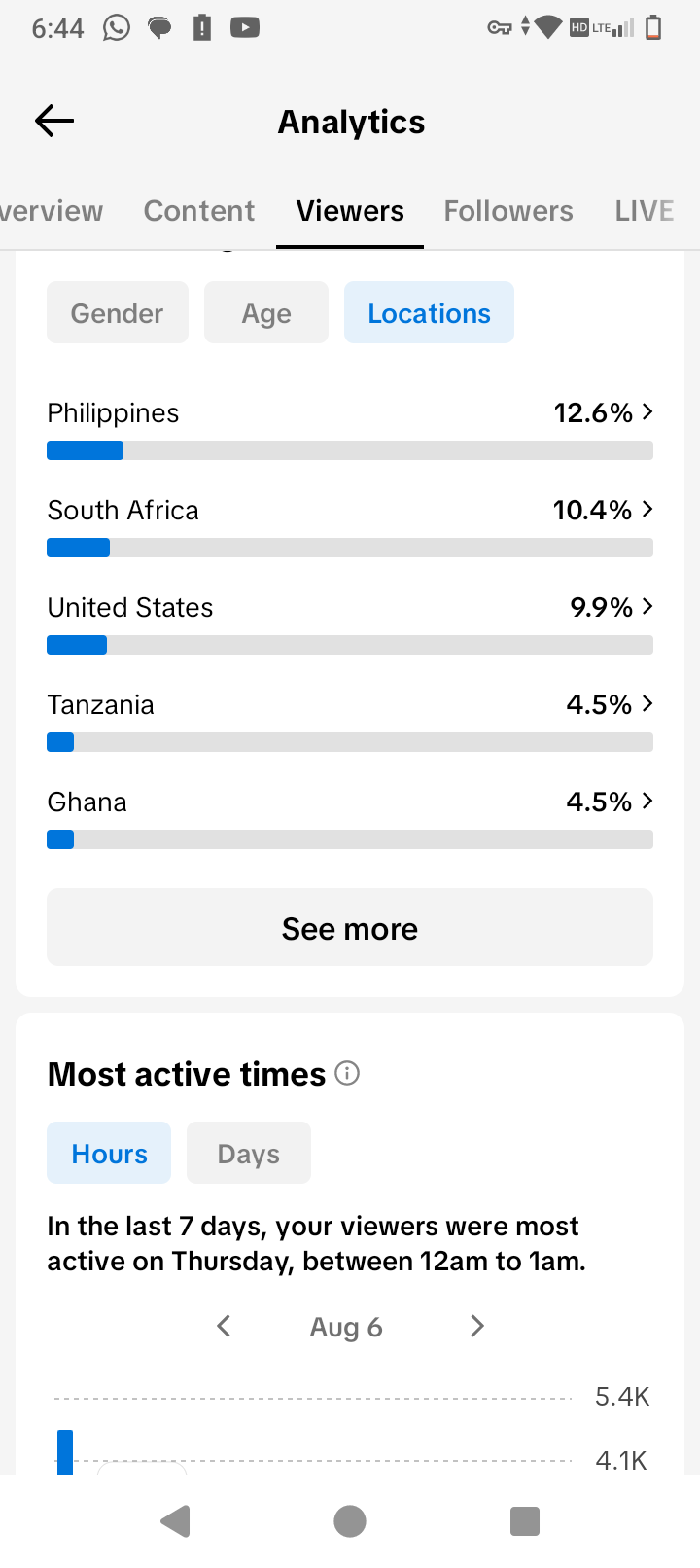Viewport: 700px width, 1568px height.
Task: Select the Hours chip
Action: [109, 1153]
